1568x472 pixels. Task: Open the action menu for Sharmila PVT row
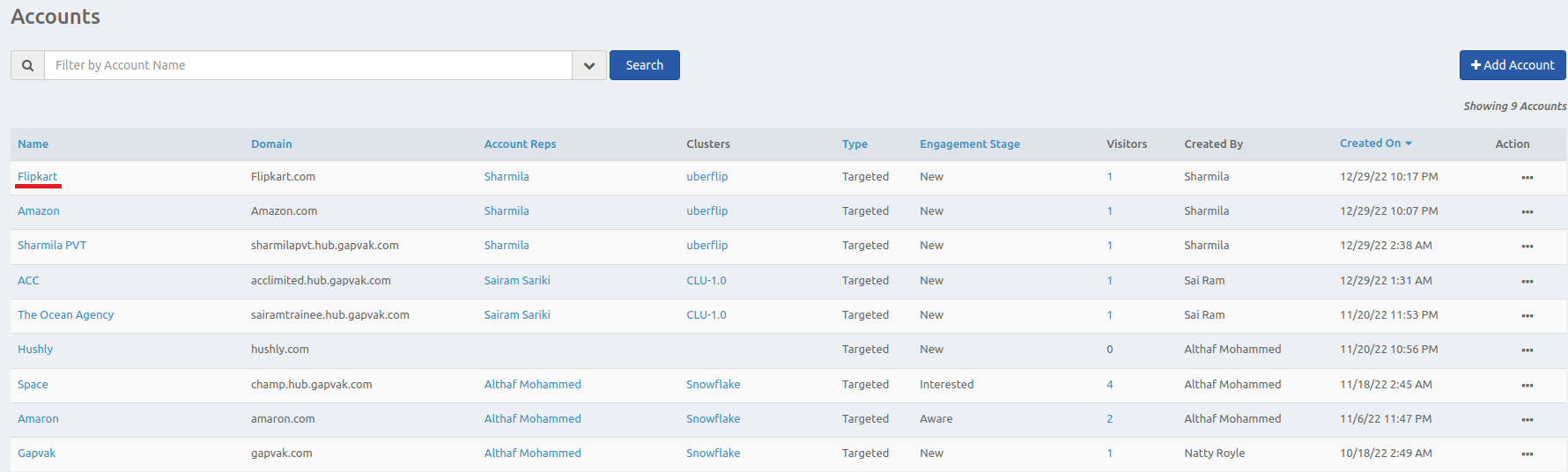1527,247
